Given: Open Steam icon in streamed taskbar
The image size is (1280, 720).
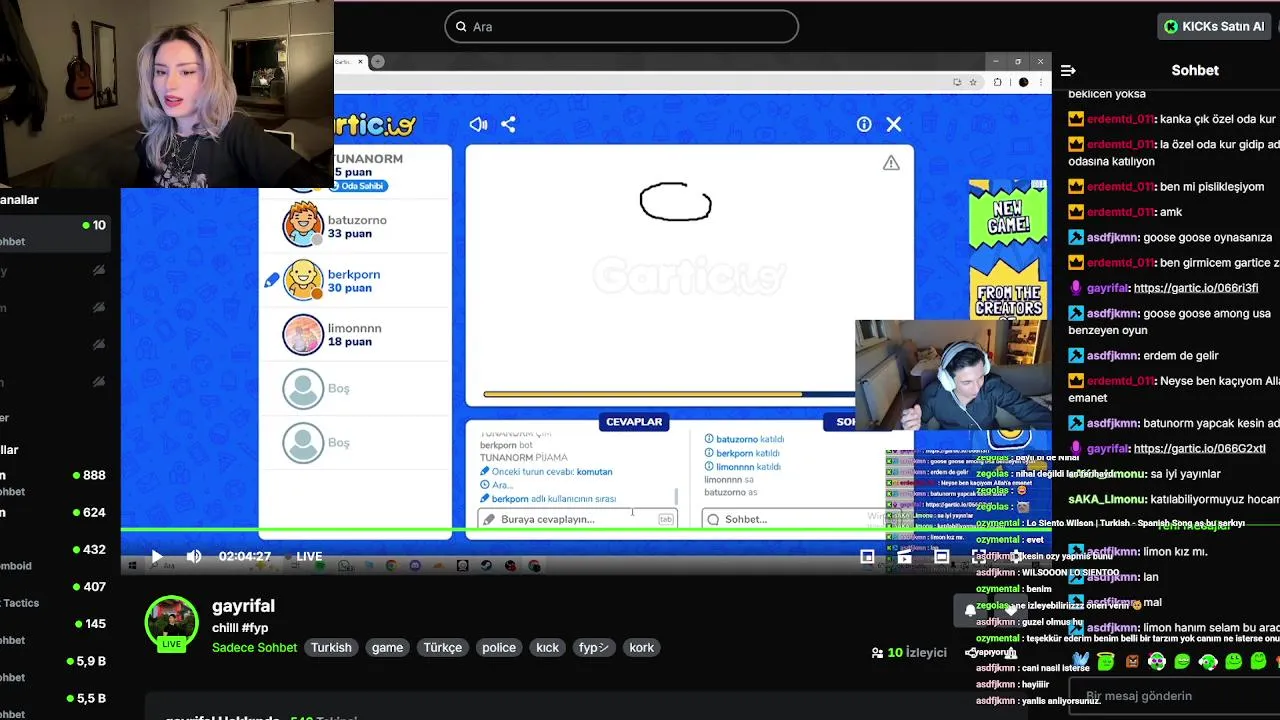Looking at the screenshot, I should (486, 566).
